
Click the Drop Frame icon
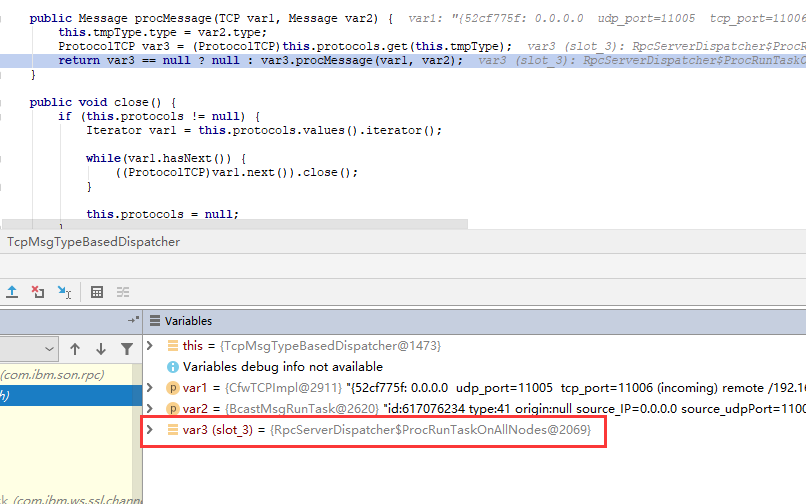pos(38,292)
